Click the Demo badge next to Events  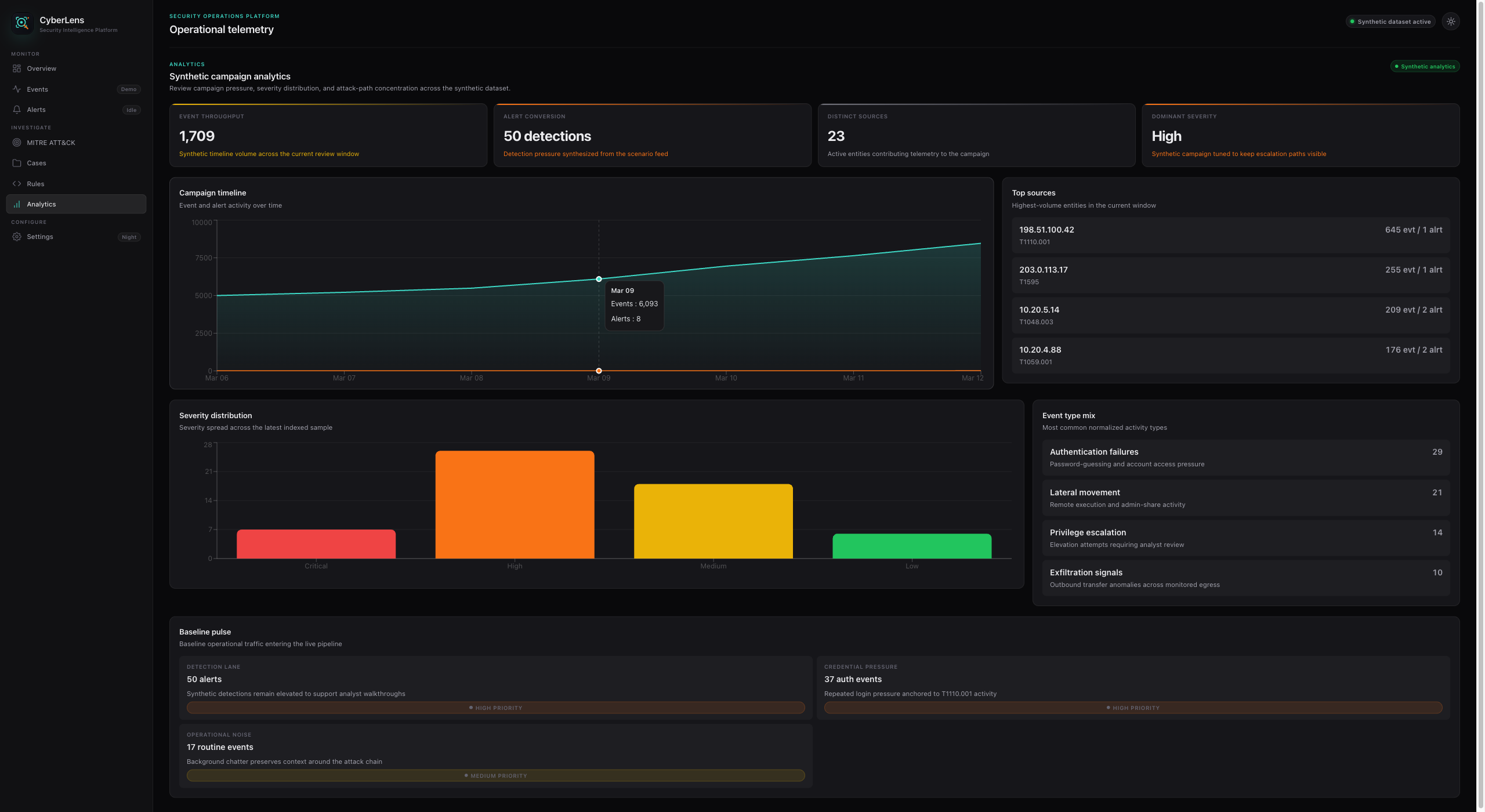pos(129,89)
